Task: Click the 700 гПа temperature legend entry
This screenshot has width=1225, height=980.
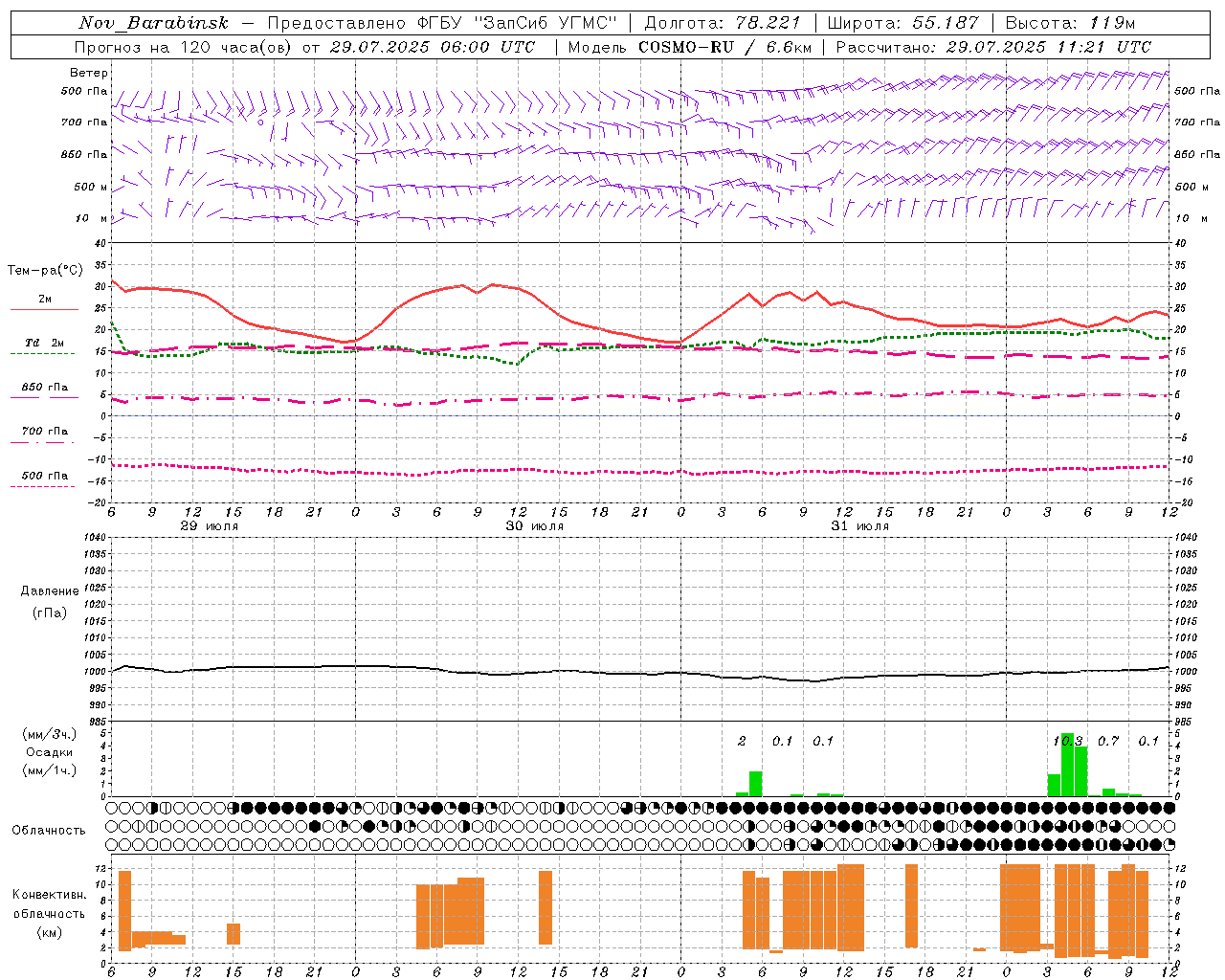Action: coord(45,431)
